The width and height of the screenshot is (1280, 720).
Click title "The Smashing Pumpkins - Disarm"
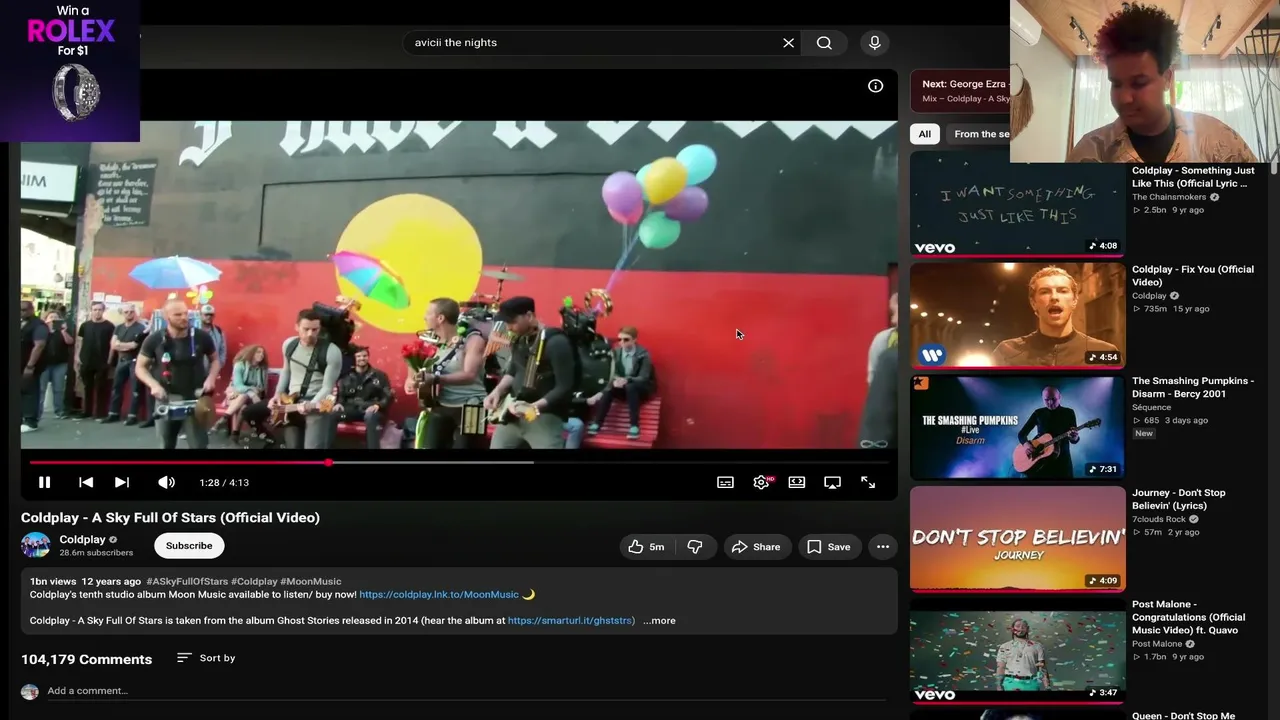point(1193,387)
